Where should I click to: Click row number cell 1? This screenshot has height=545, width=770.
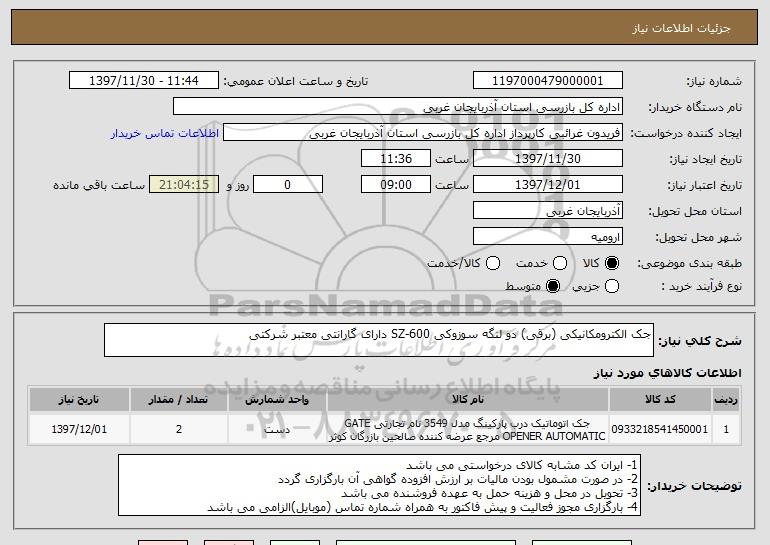pos(726,429)
